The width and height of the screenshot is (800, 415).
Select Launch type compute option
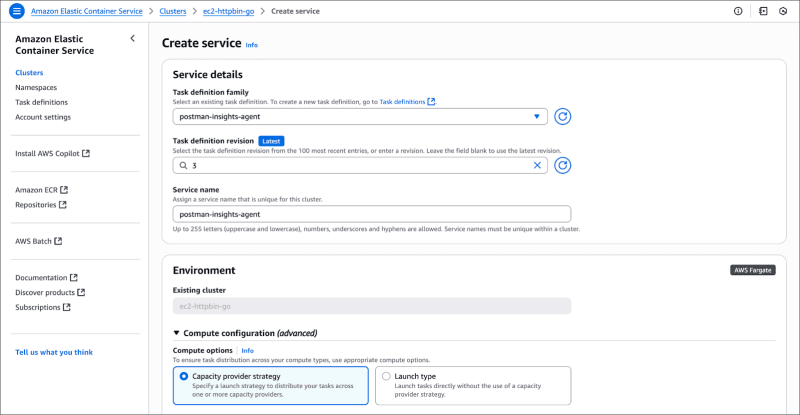[473, 385]
